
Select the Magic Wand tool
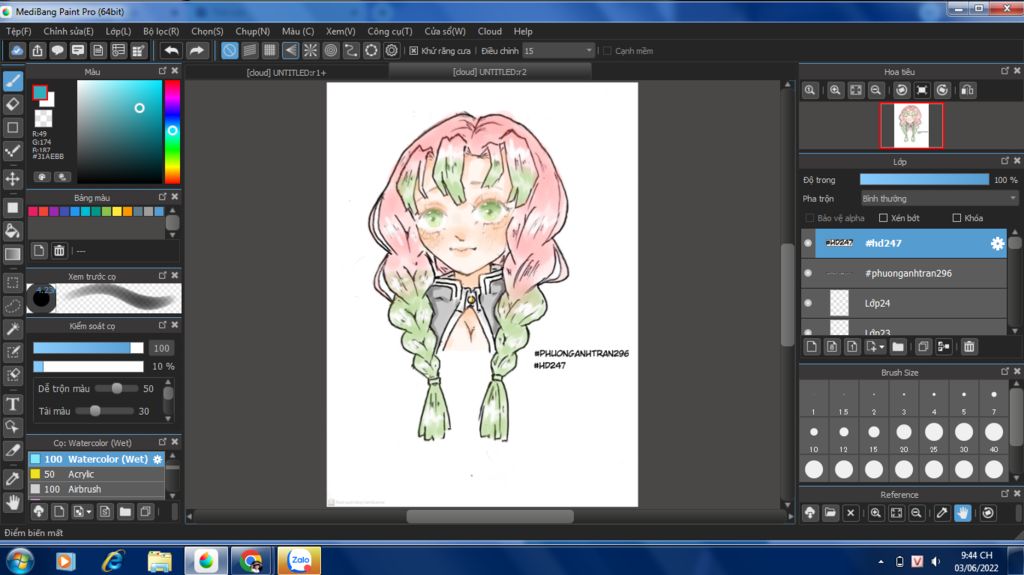pos(13,329)
